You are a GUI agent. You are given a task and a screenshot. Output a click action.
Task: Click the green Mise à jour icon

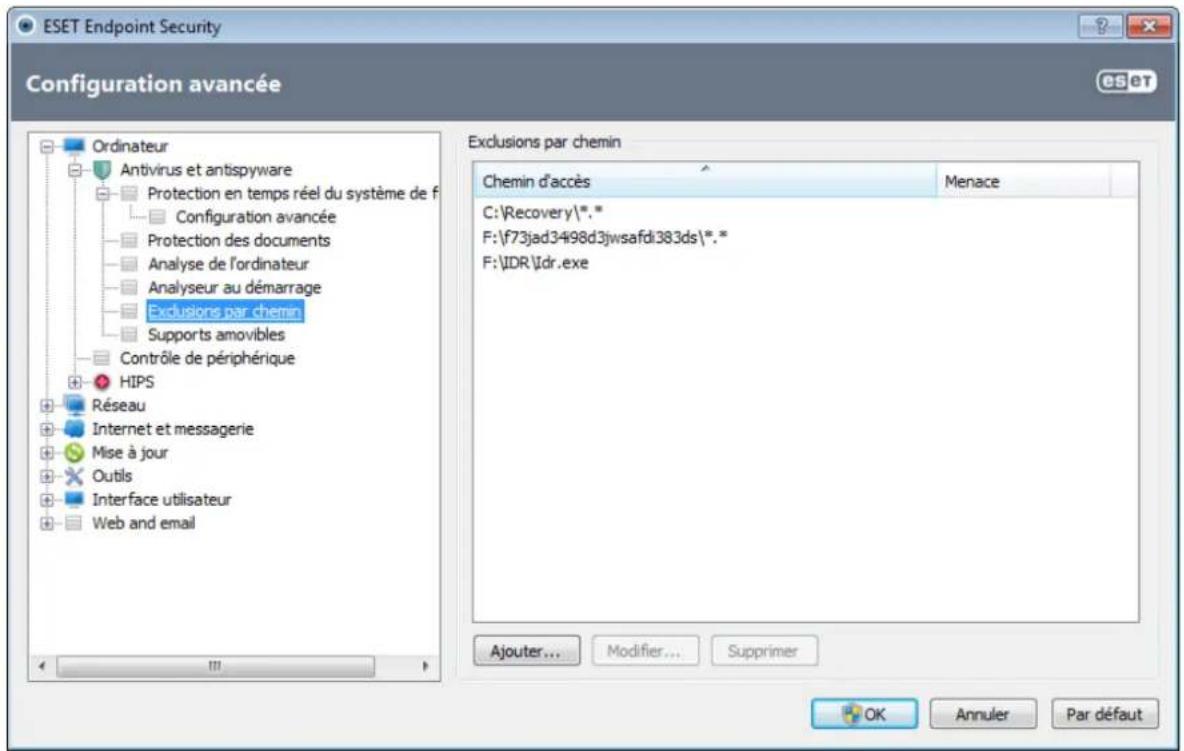(74, 453)
